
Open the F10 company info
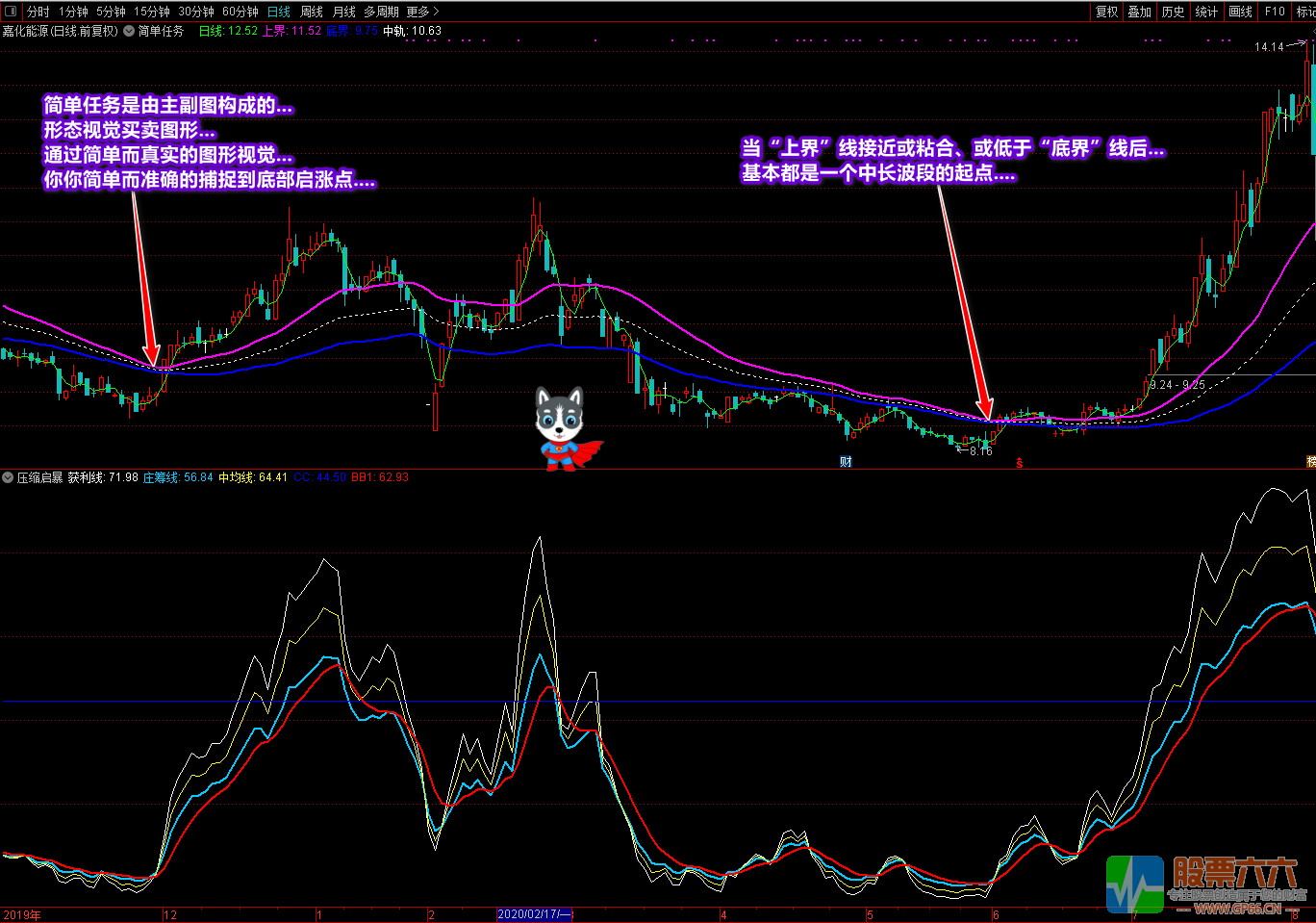click(x=1275, y=12)
